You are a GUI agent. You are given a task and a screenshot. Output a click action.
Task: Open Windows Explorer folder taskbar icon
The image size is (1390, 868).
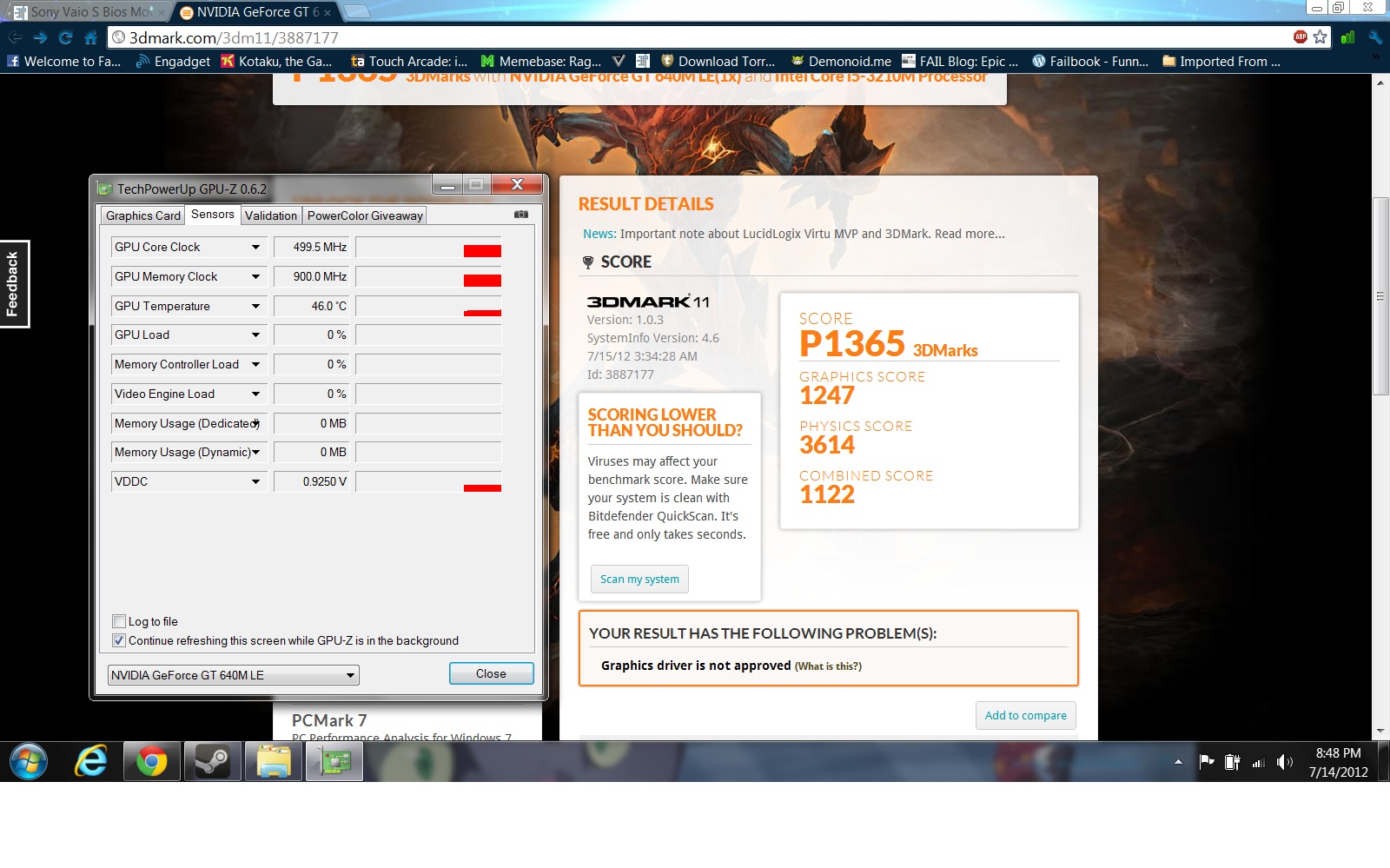pos(274,762)
